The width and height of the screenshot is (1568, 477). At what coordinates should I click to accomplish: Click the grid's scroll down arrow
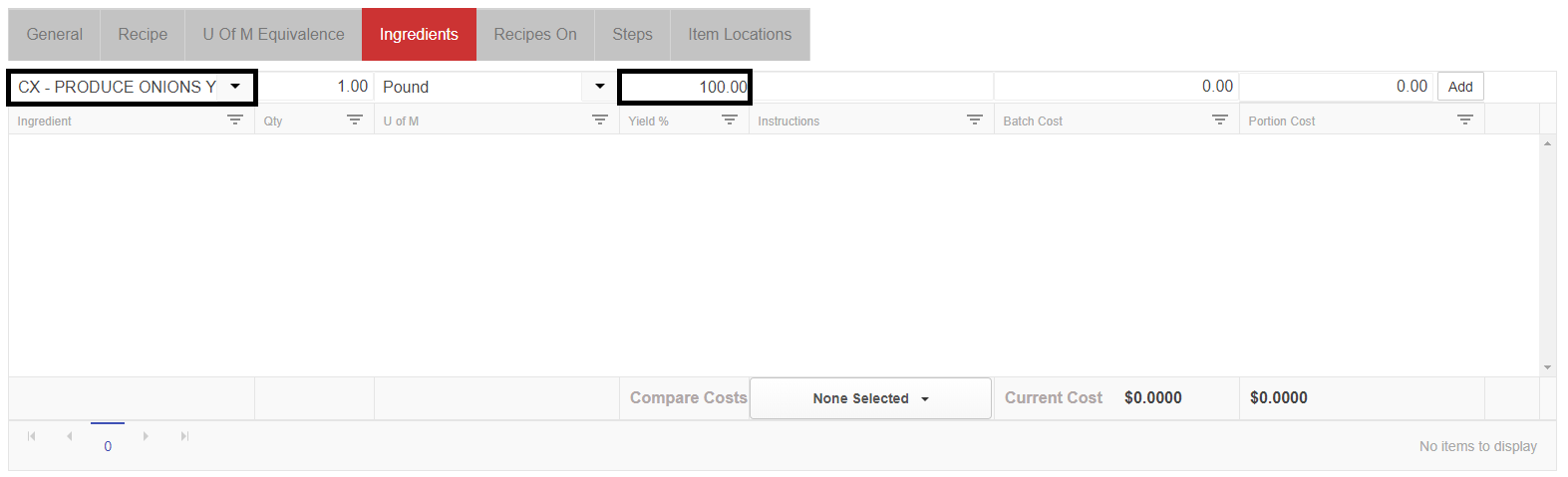[1547, 367]
